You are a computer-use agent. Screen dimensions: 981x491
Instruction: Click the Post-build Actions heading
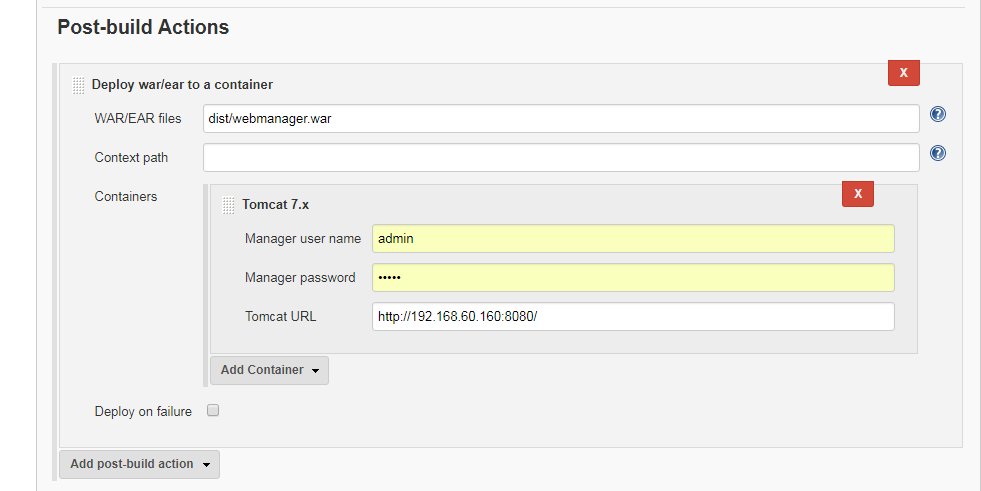(143, 27)
